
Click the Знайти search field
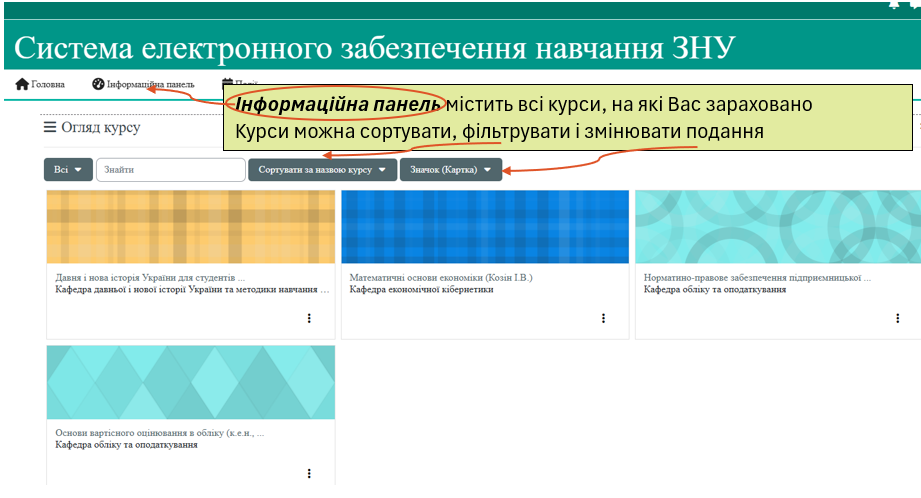(170, 170)
